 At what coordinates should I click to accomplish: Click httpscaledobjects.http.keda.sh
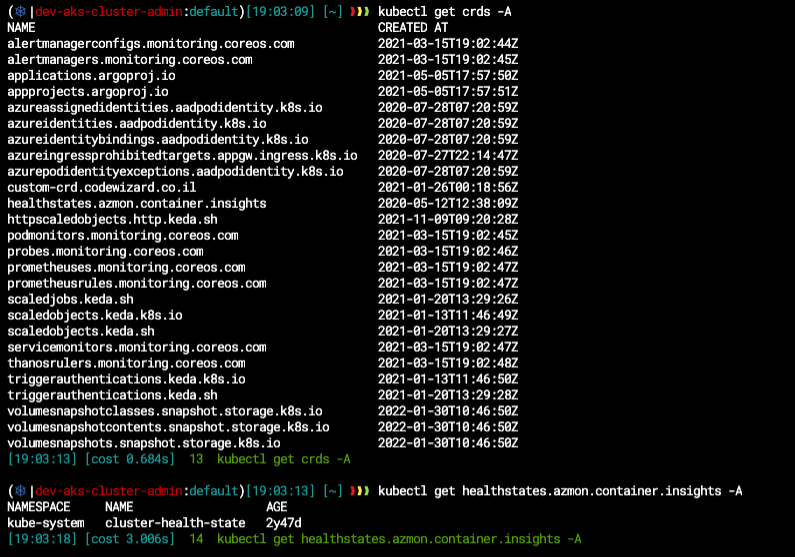(112, 219)
